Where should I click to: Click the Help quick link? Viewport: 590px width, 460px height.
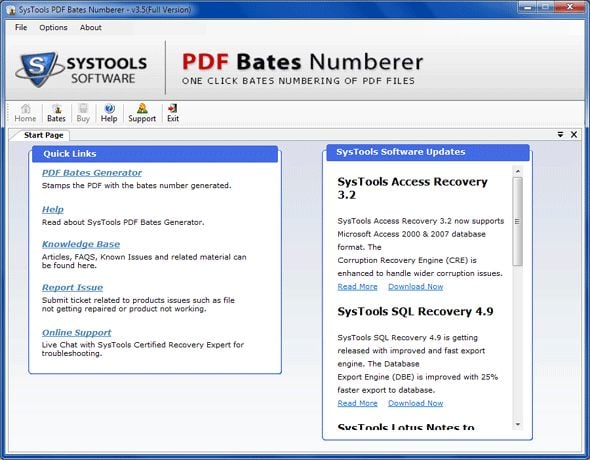pos(53,210)
